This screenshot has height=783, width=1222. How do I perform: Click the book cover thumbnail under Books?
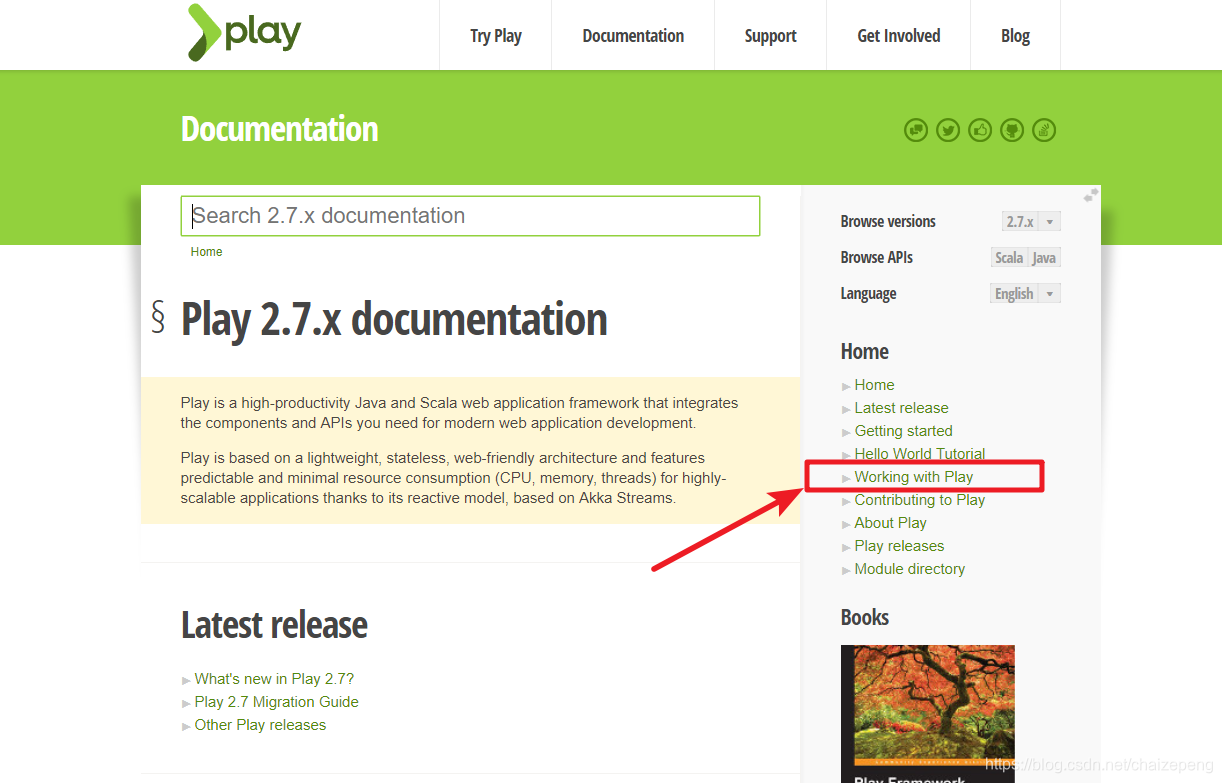[x=928, y=714]
